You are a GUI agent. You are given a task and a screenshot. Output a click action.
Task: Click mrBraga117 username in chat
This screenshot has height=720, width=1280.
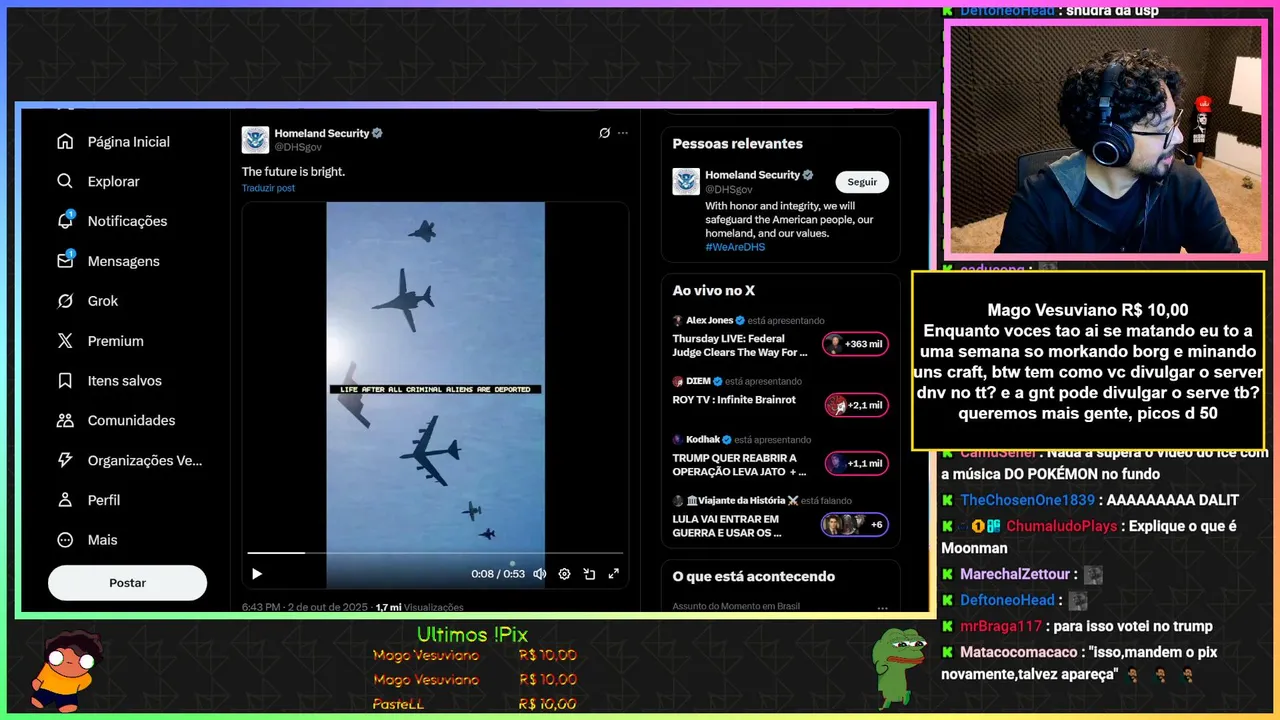pyautogui.click(x=1002, y=626)
